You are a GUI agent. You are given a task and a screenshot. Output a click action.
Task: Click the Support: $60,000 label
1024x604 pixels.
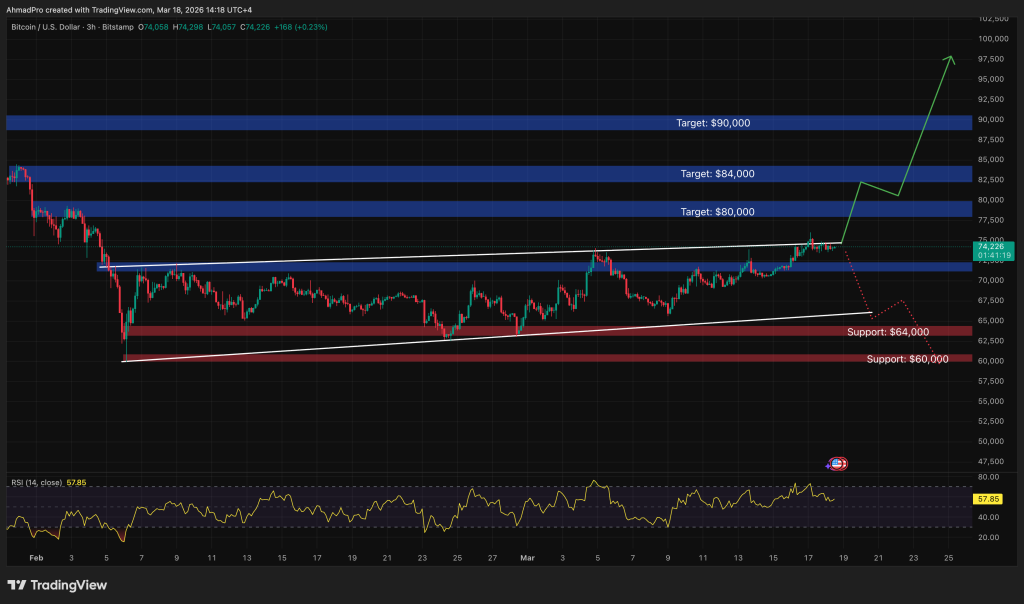(907, 358)
